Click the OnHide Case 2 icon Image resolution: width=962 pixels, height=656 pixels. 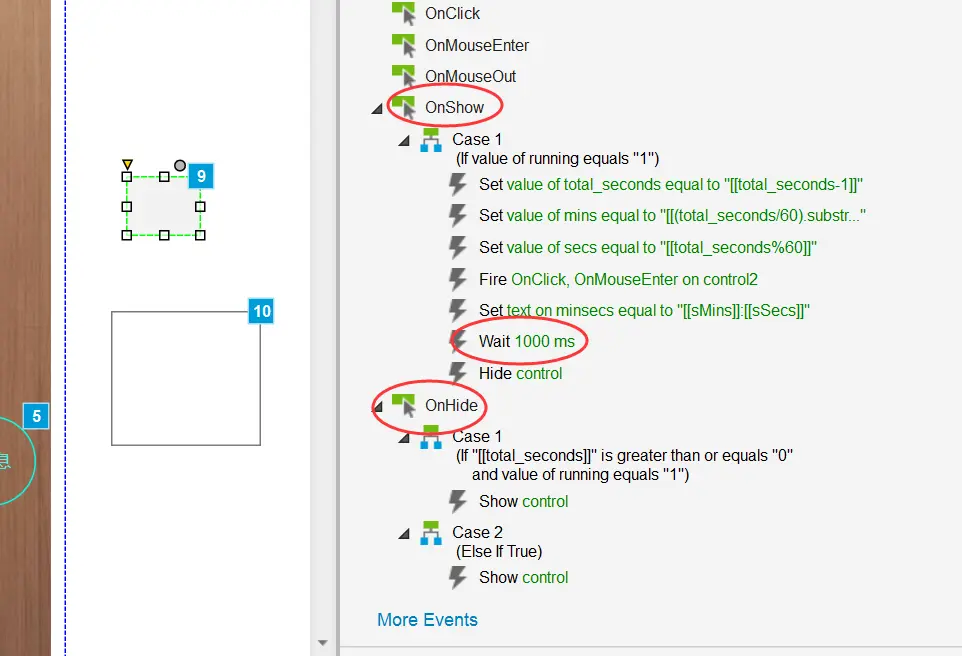[x=431, y=533]
